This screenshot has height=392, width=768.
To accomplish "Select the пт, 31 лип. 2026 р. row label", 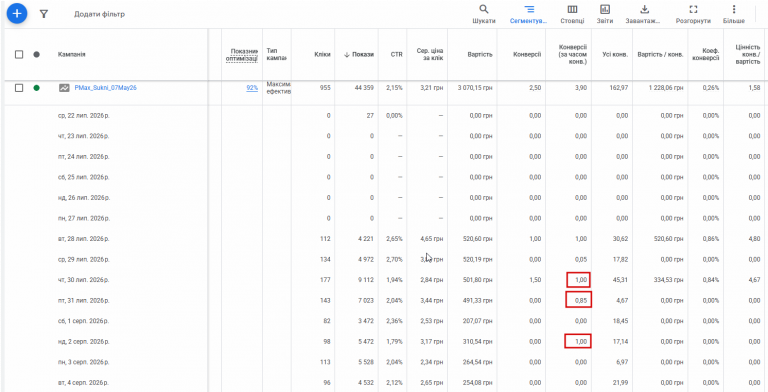I will (x=83, y=300).
